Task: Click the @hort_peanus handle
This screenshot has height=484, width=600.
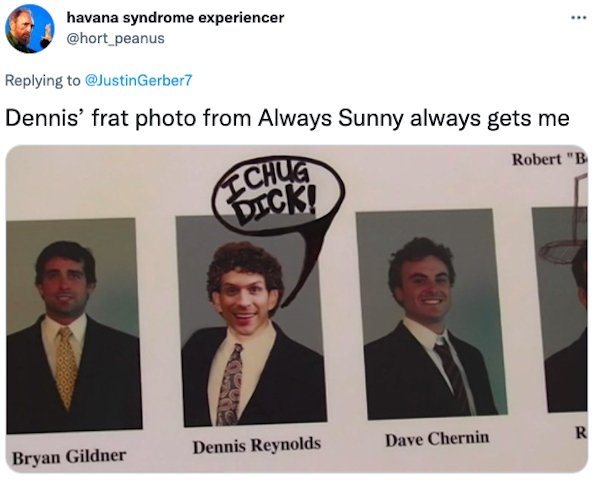Action: click(x=115, y=38)
